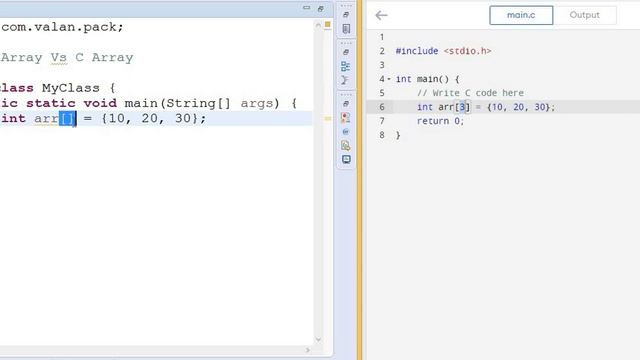Switch to the Output tab
This screenshot has height=360, width=640.
(584, 15)
